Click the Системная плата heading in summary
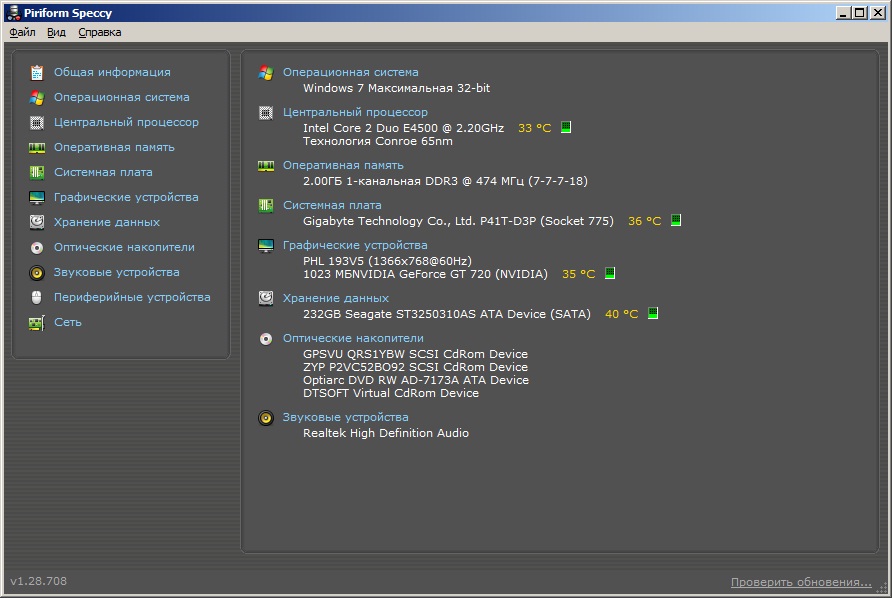Image resolution: width=892 pixels, height=598 pixels. coord(332,205)
